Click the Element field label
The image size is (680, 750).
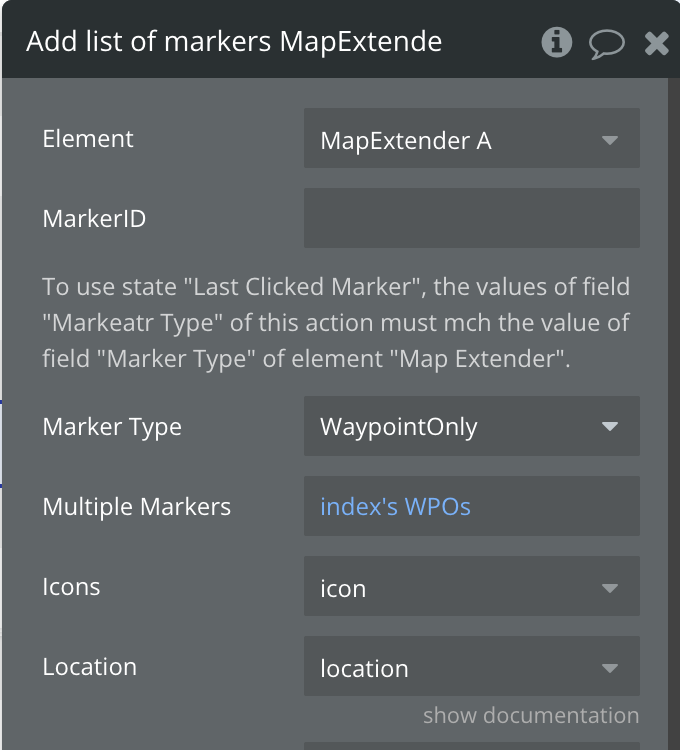88,139
